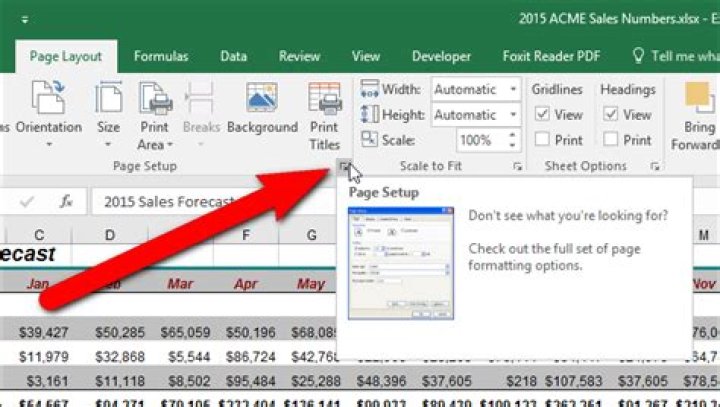Click the Mar month header cell
The height and width of the screenshot is (407, 720).
tap(180, 283)
